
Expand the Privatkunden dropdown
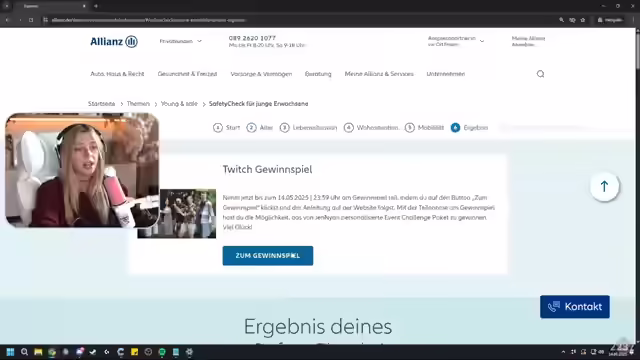tap(180, 41)
